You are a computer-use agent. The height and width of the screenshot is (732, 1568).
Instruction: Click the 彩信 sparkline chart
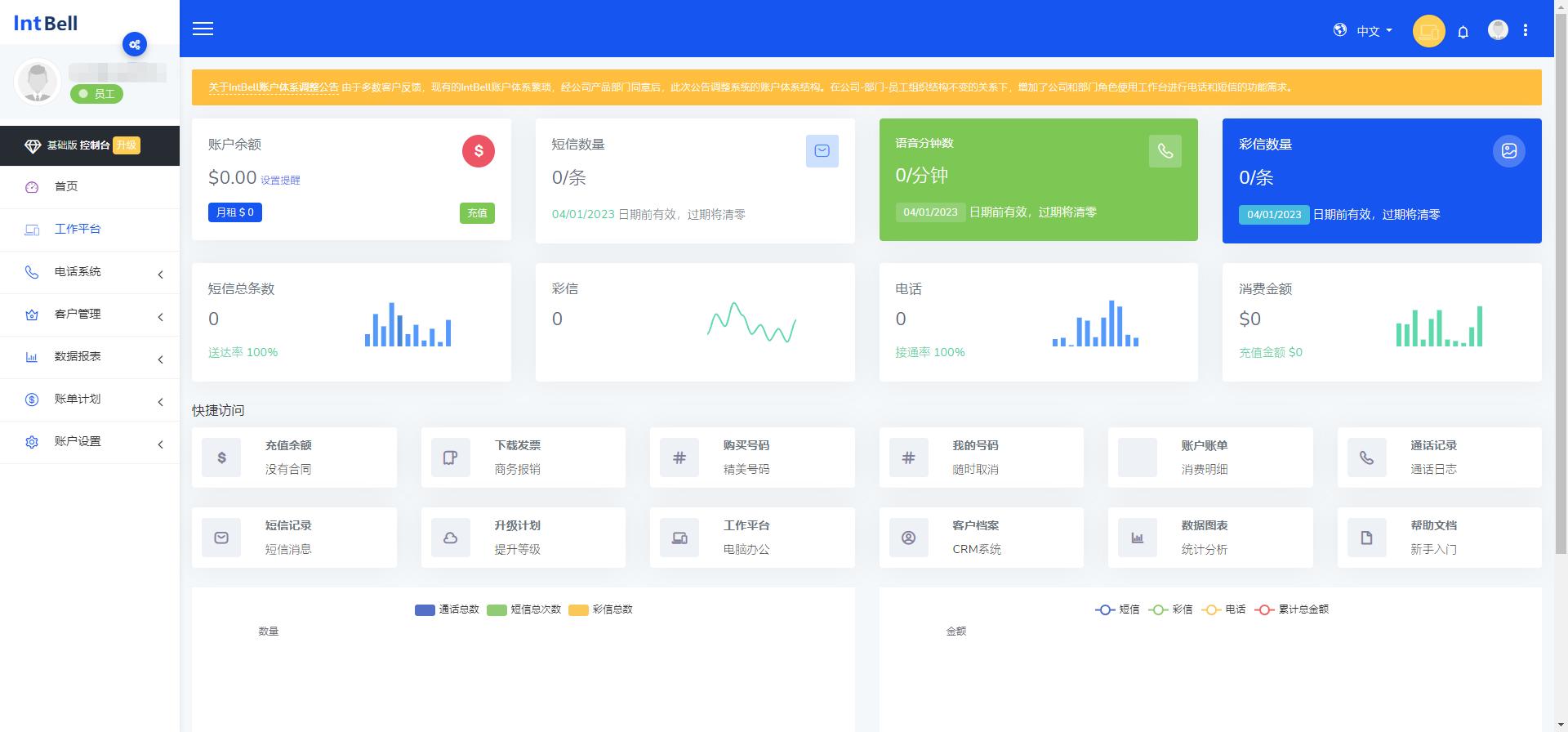click(x=751, y=323)
